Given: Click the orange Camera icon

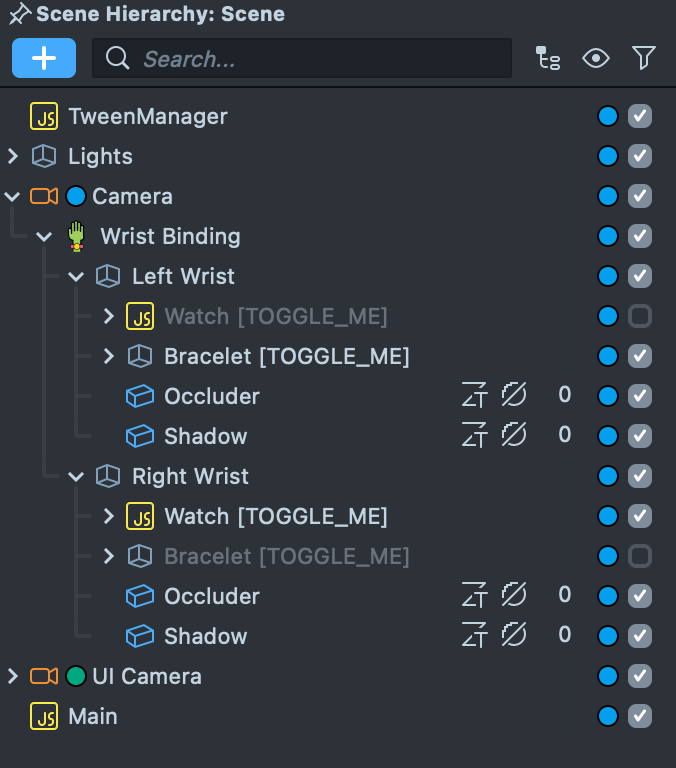Looking at the screenshot, I should 44,196.
